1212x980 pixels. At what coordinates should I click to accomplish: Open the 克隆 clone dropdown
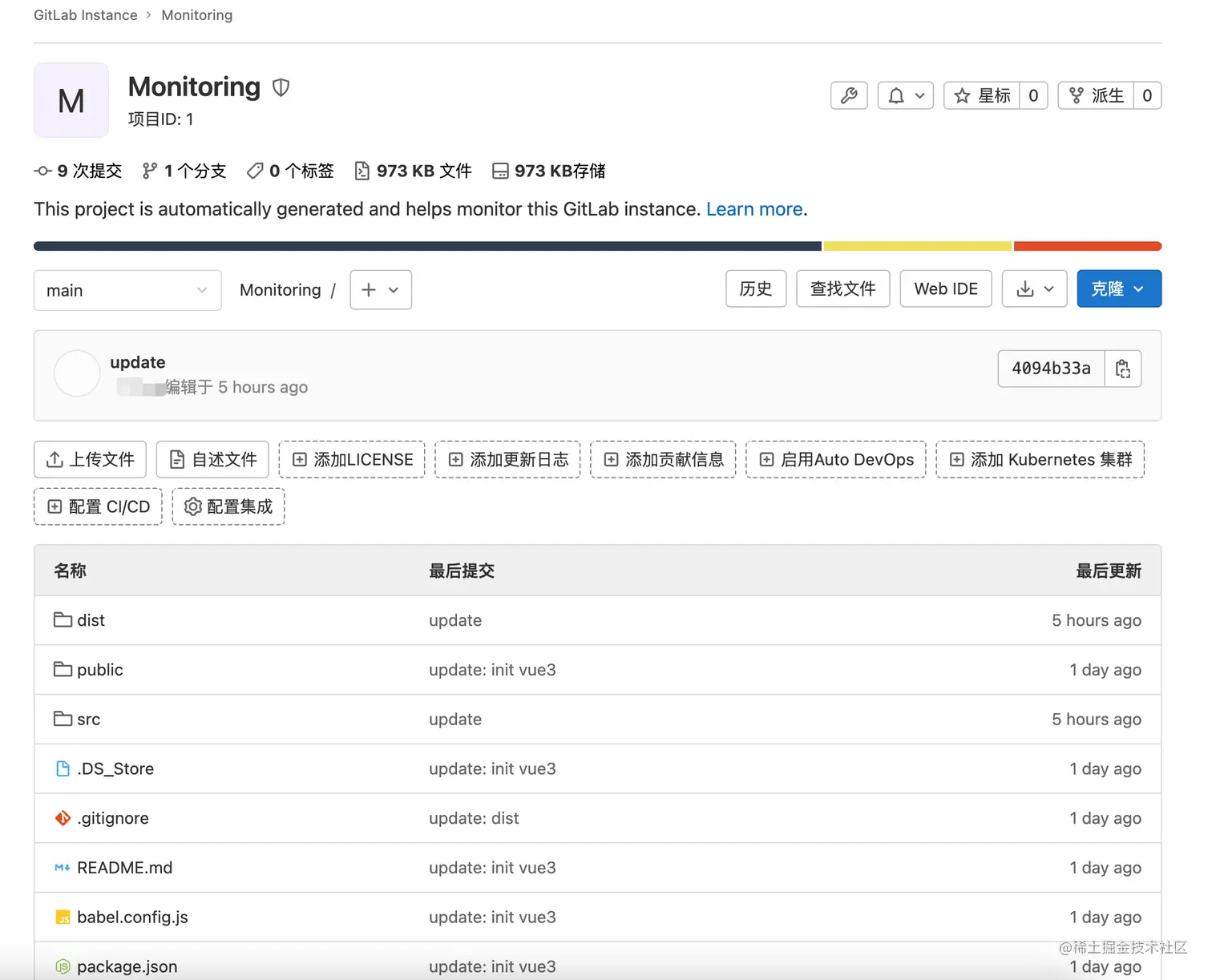[x=1119, y=288]
